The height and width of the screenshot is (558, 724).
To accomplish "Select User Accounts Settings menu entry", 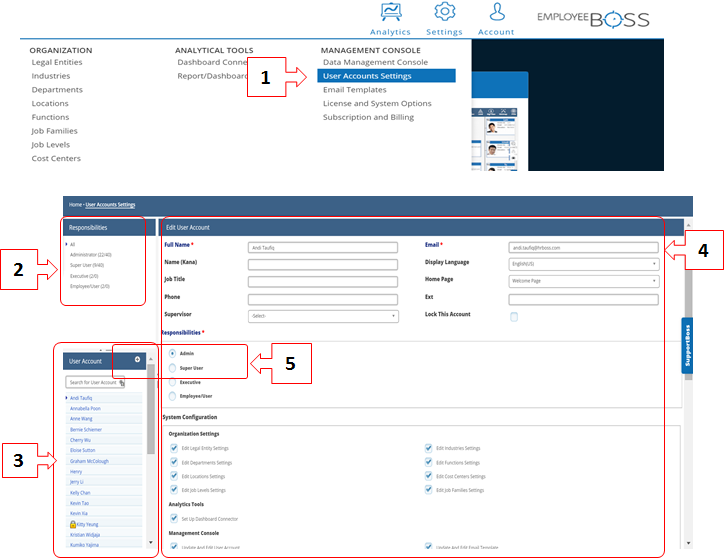I will pos(386,76).
